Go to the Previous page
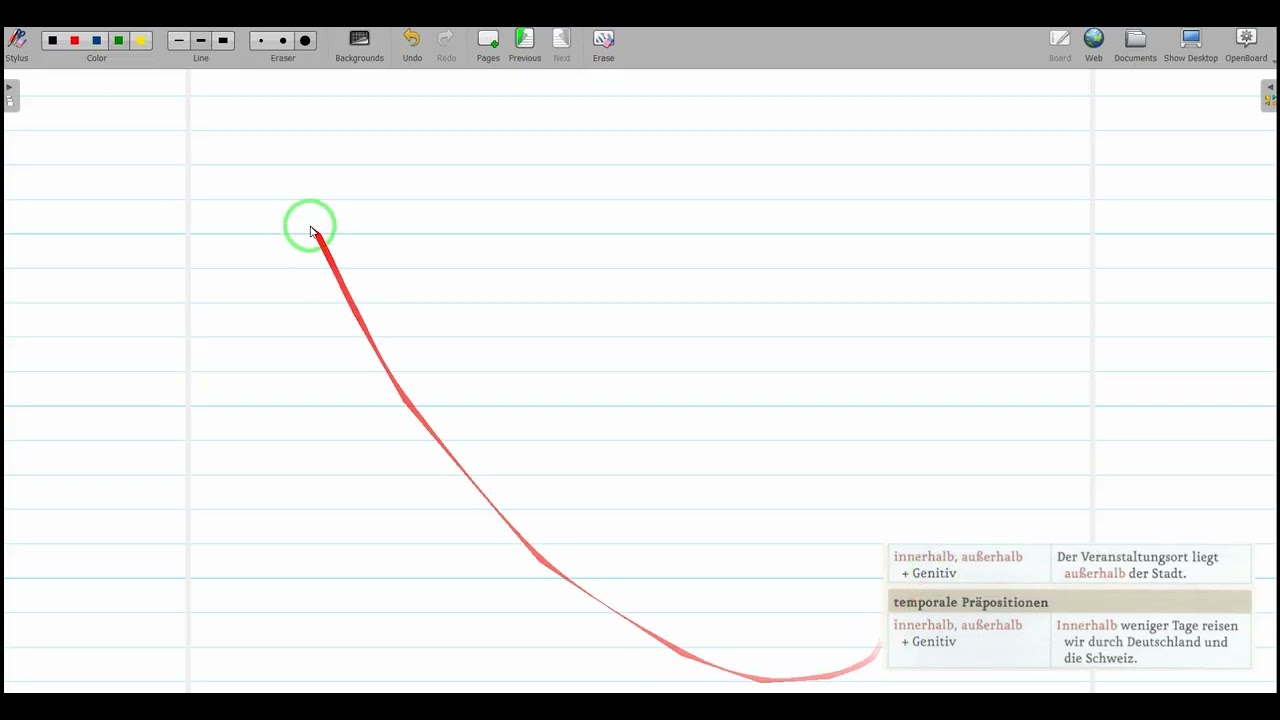The height and width of the screenshot is (720, 1280). (x=524, y=46)
